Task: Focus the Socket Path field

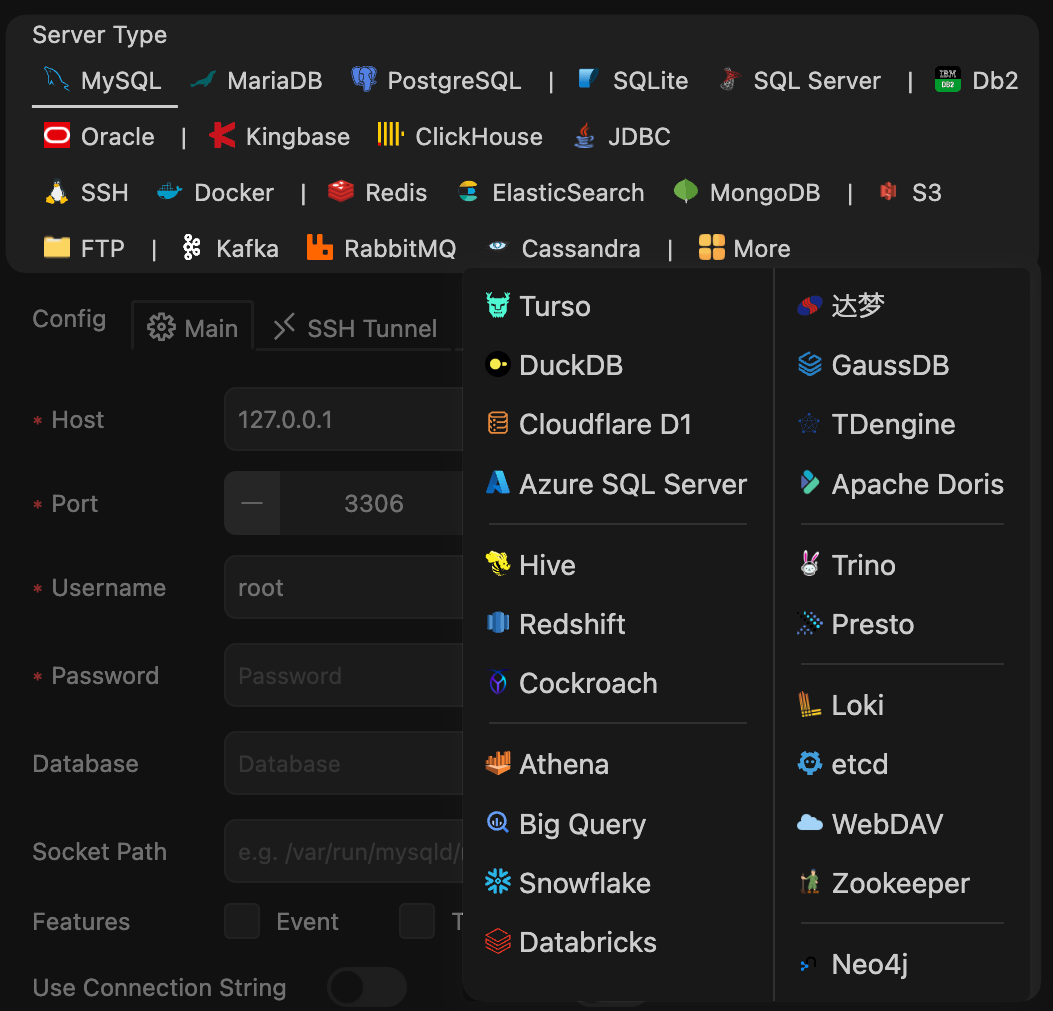Action: pos(344,851)
